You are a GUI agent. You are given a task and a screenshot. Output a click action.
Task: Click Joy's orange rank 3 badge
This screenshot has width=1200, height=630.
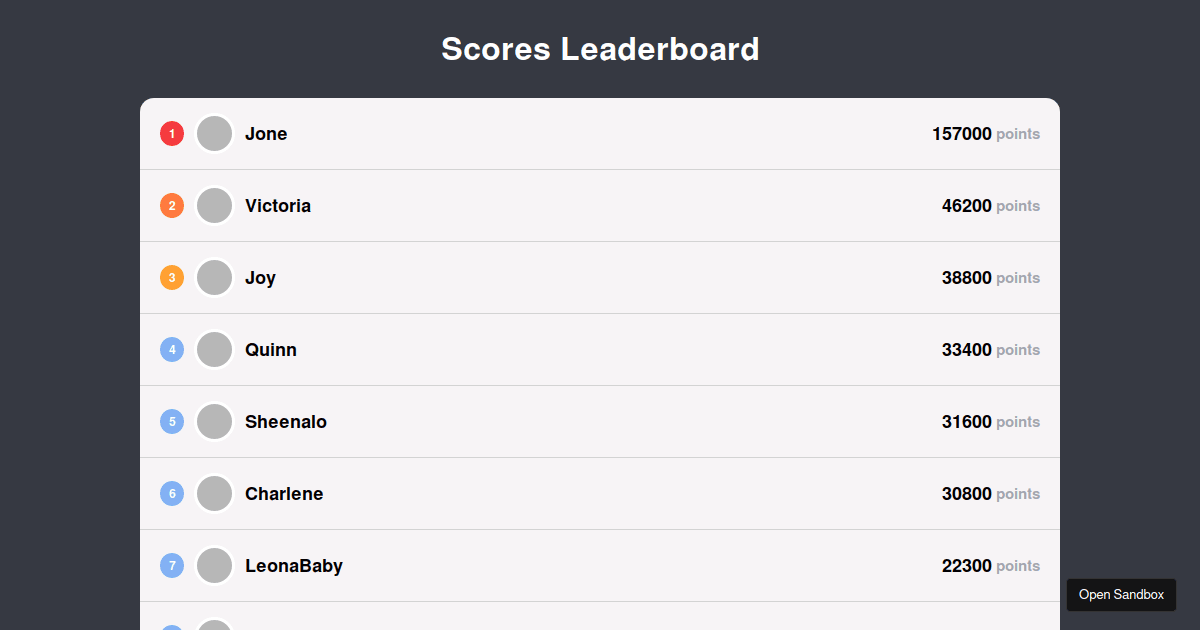click(x=171, y=277)
